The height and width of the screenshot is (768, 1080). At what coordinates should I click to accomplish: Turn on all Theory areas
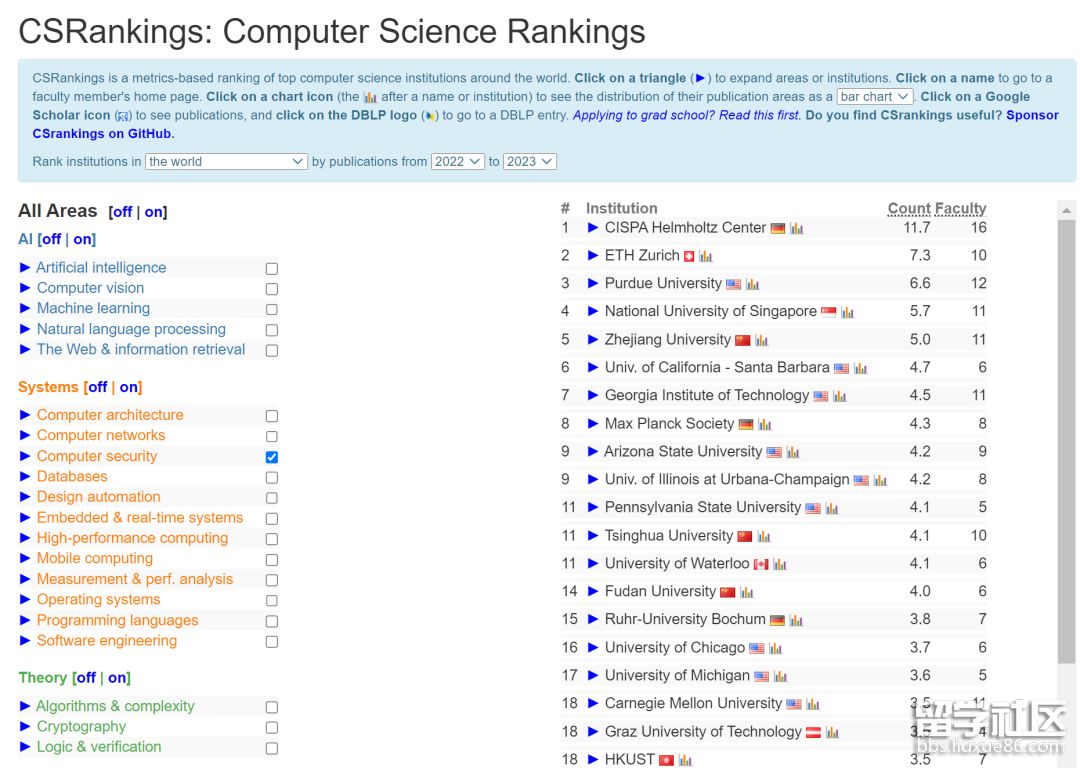117,678
